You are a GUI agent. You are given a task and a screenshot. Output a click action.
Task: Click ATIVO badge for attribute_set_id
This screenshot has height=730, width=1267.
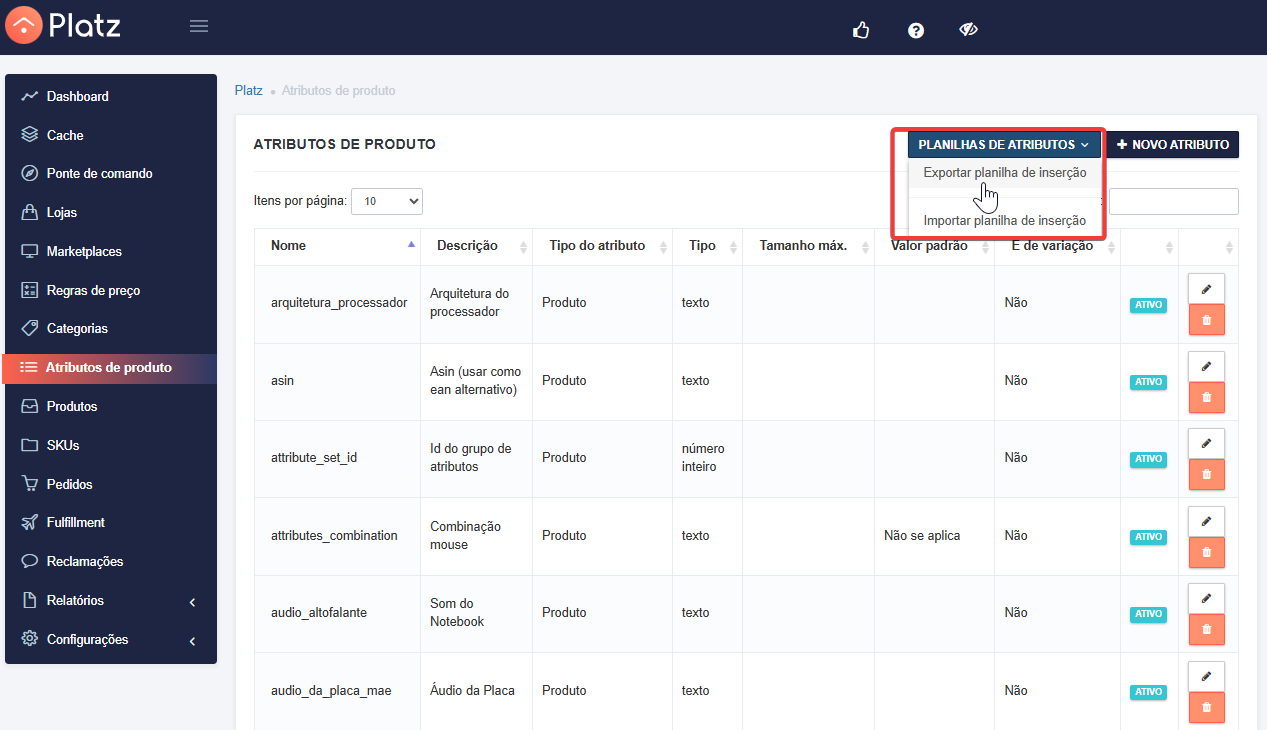pyautogui.click(x=1148, y=459)
